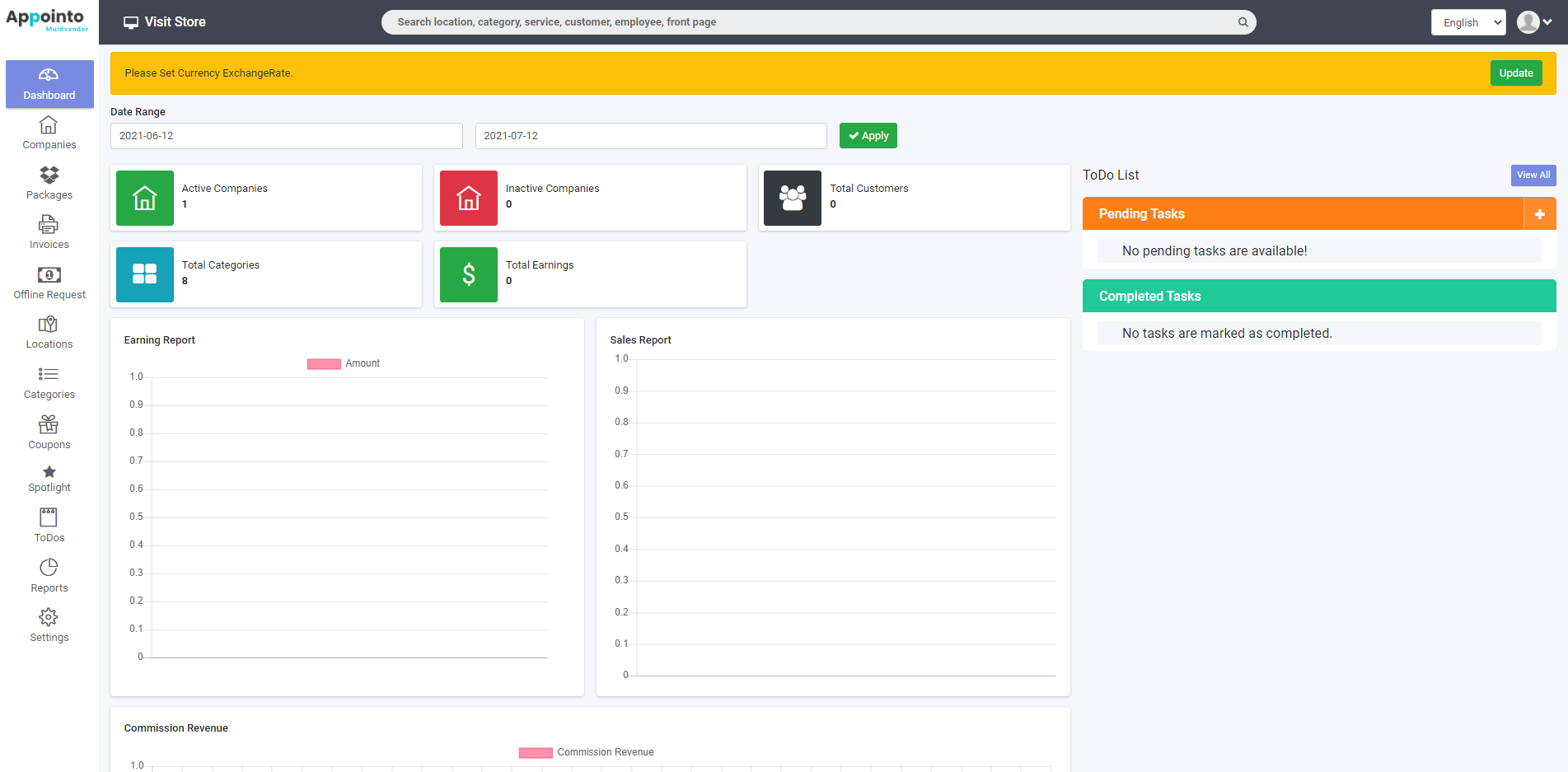Open the Dashboard menu item

[x=49, y=84]
